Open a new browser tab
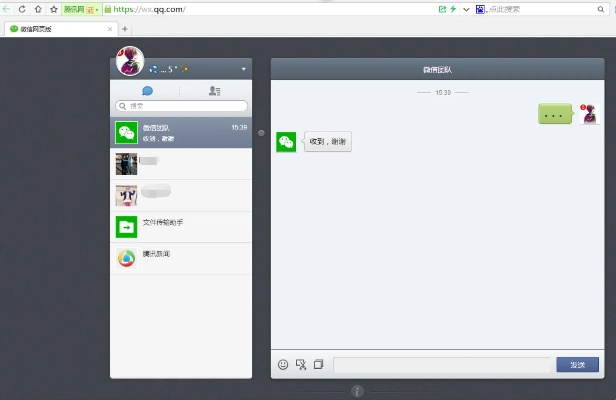This screenshot has height=400, width=616. (125, 29)
